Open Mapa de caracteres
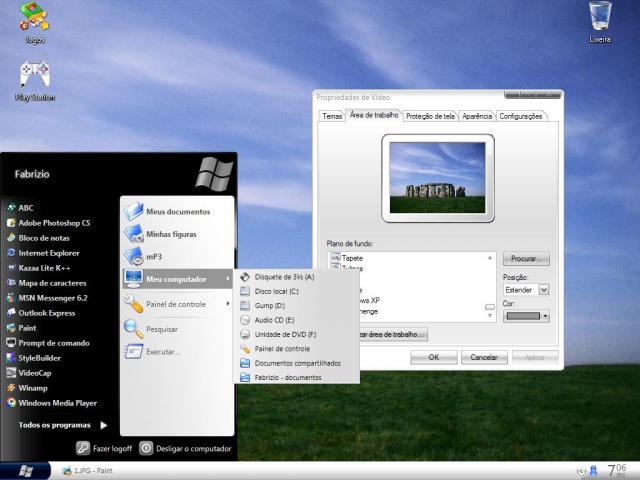 [x=46, y=283]
